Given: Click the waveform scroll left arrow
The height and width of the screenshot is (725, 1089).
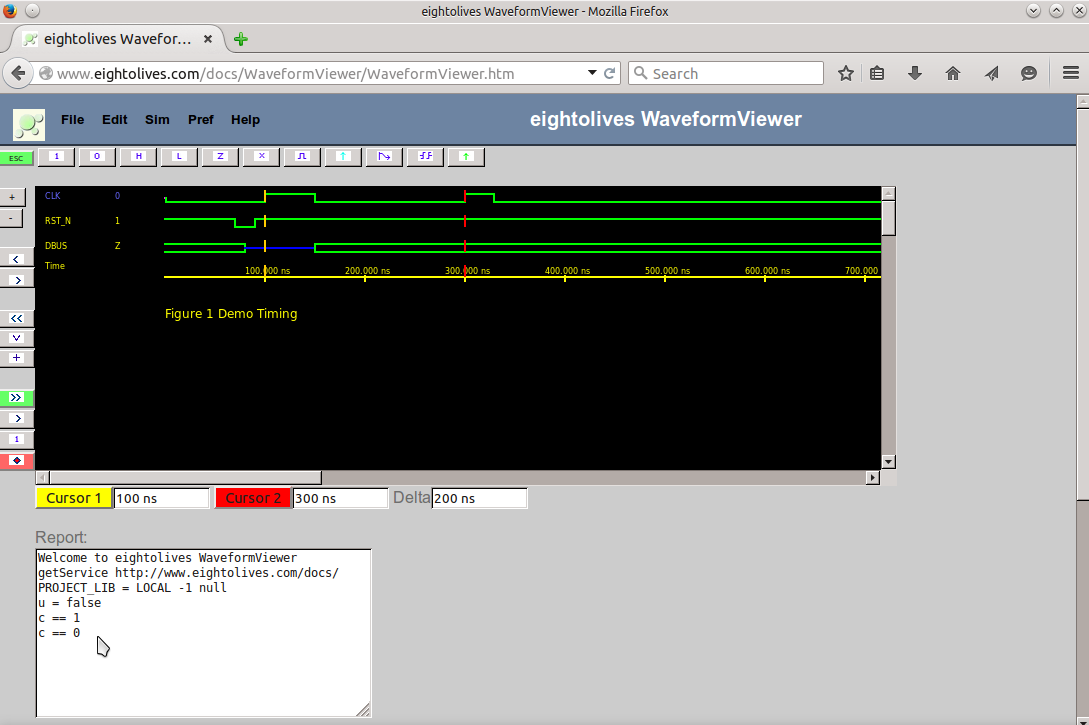Looking at the screenshot, I should 42,478.
